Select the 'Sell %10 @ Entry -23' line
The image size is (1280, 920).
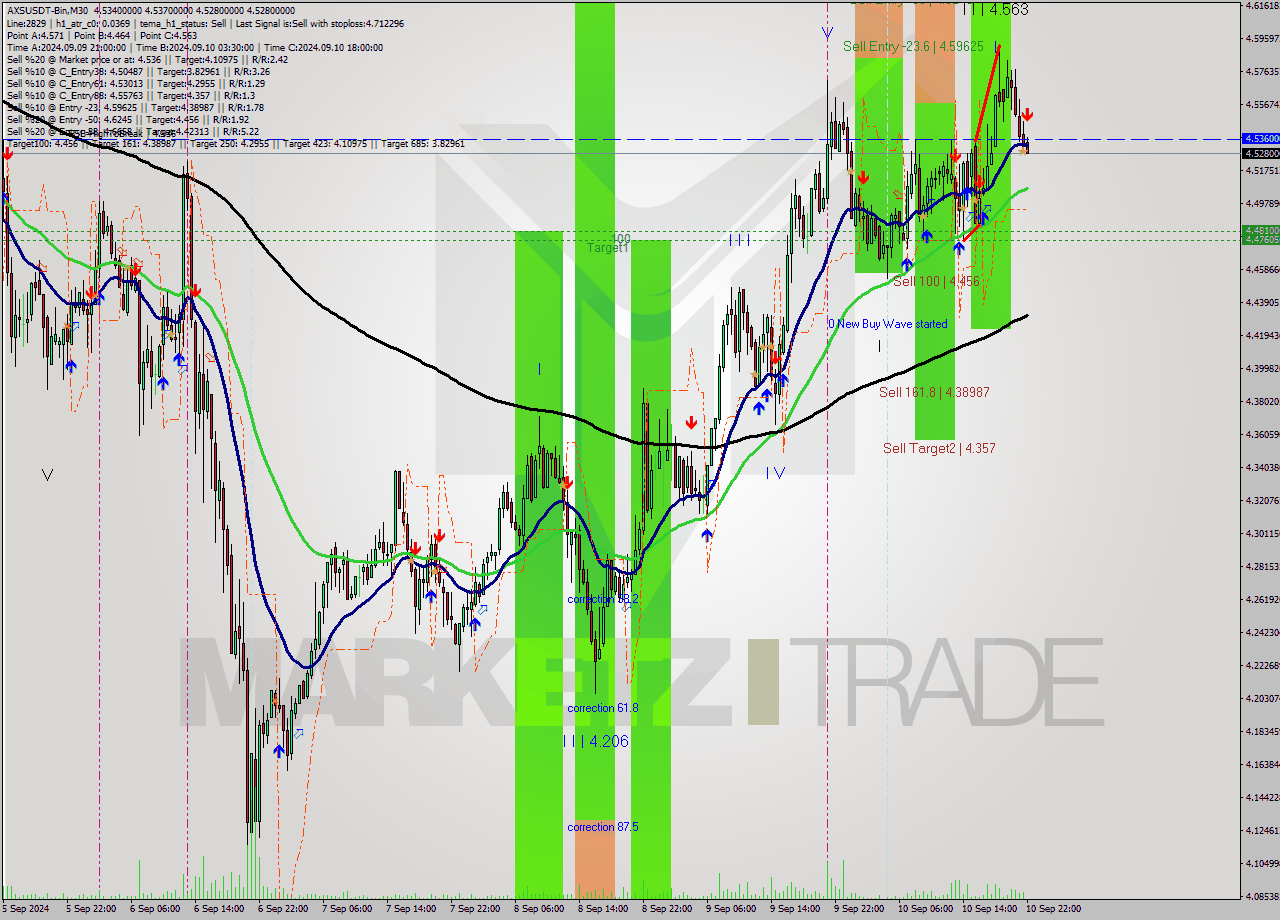[135, 107]
